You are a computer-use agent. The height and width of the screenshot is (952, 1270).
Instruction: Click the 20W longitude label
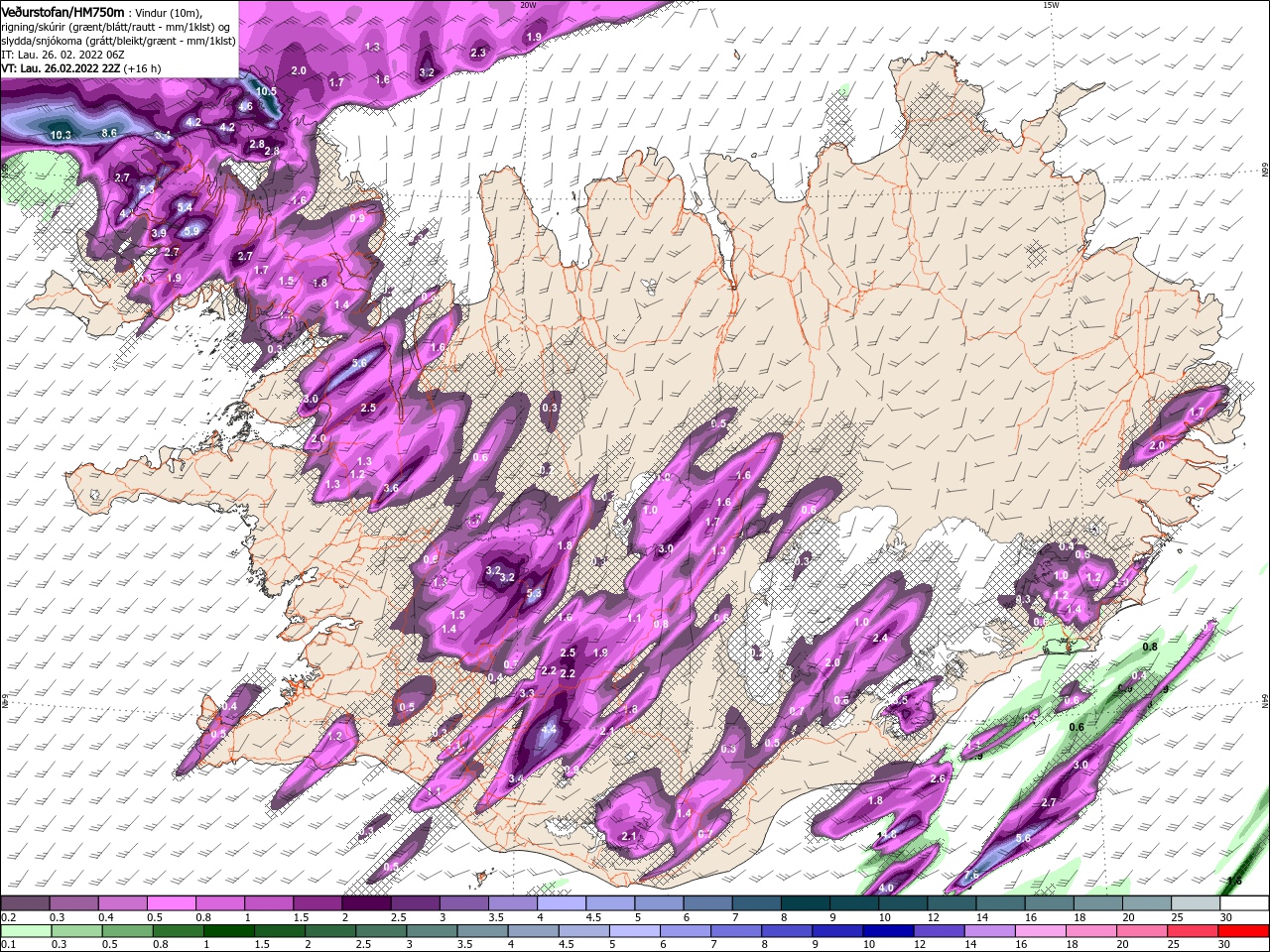click(x=528, y=5)
